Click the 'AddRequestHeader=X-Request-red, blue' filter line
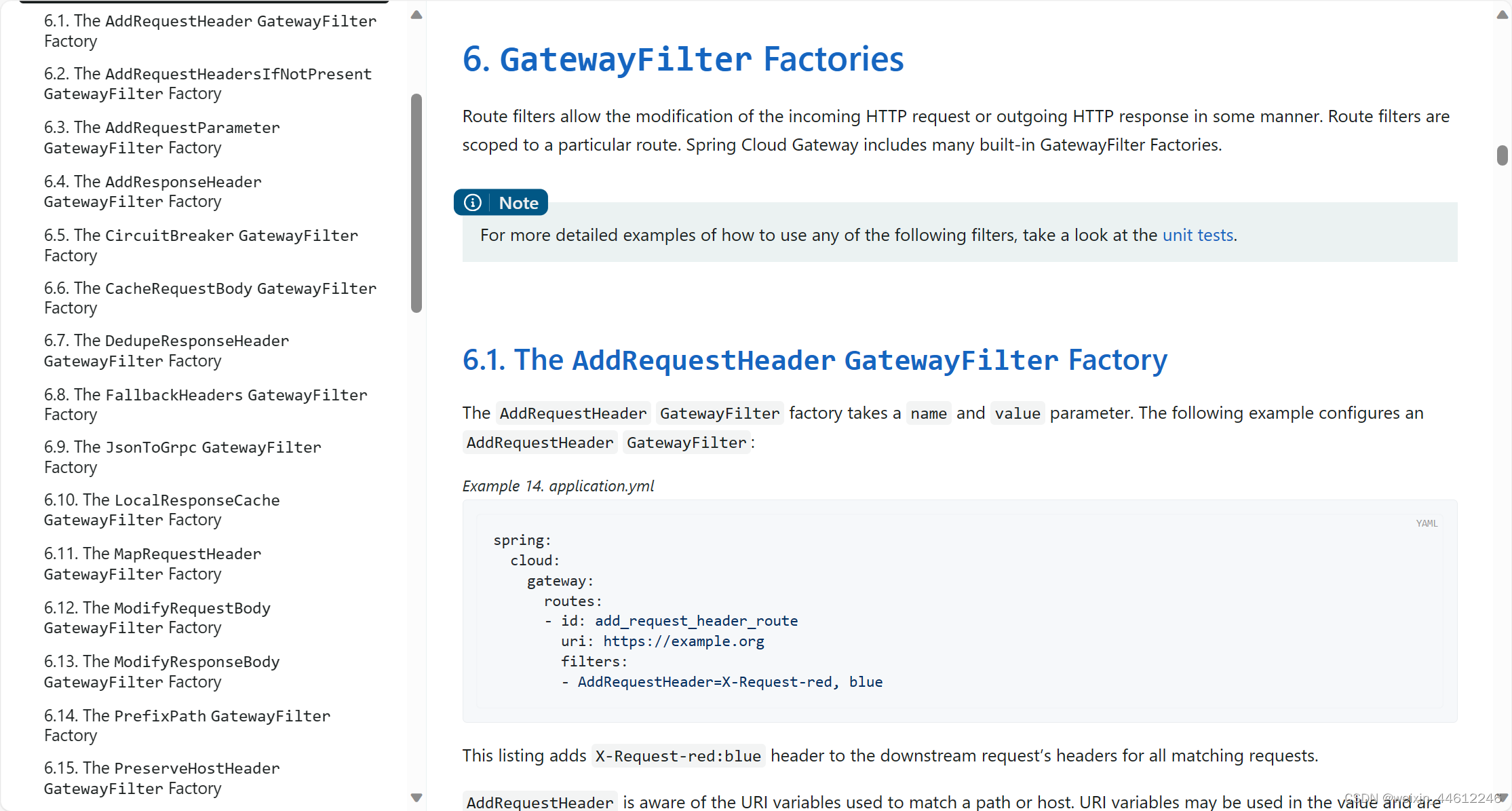The width and height of the screenshot is (1512, 811). pos(730,682)
